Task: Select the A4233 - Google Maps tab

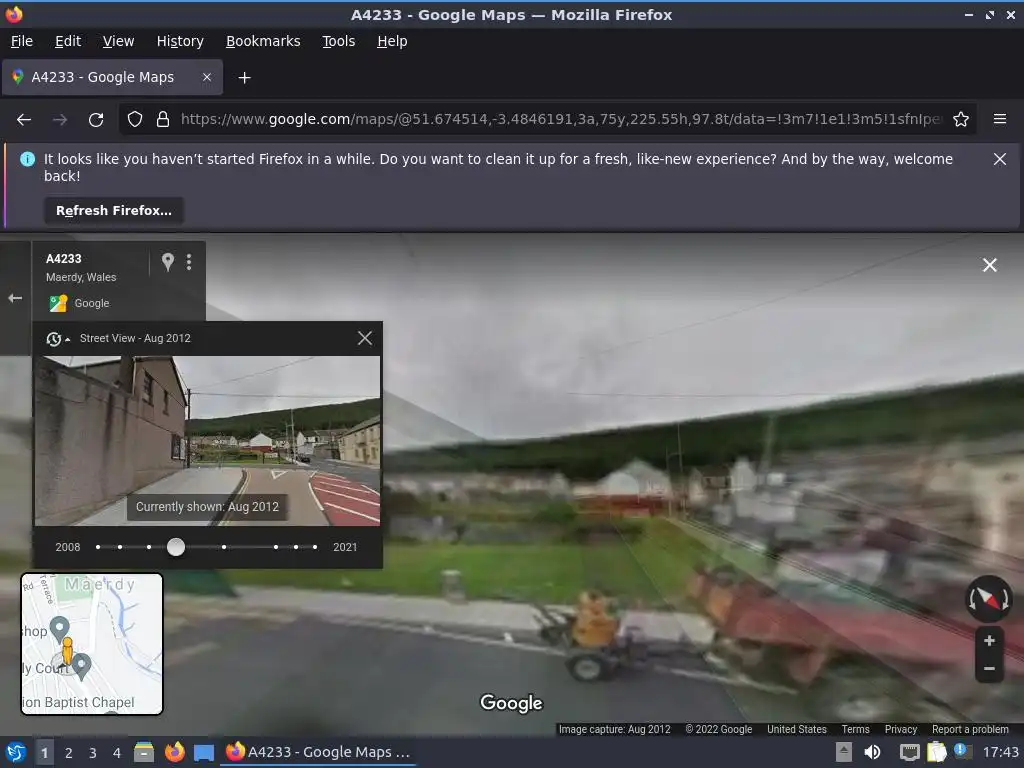Action: 112,77
